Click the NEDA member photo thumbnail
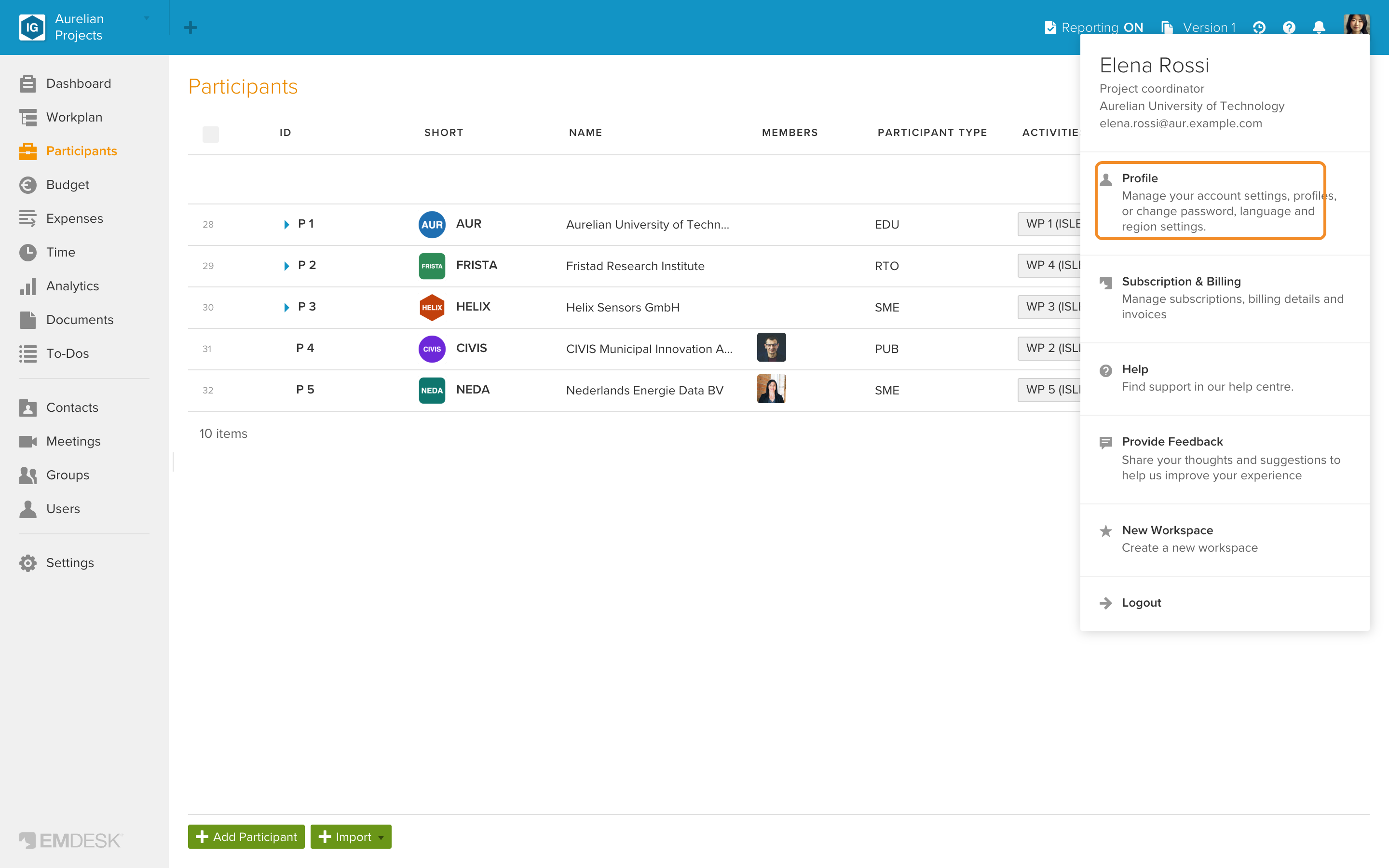Viewport: 1389px width, 868px height. tap(771, 389)
